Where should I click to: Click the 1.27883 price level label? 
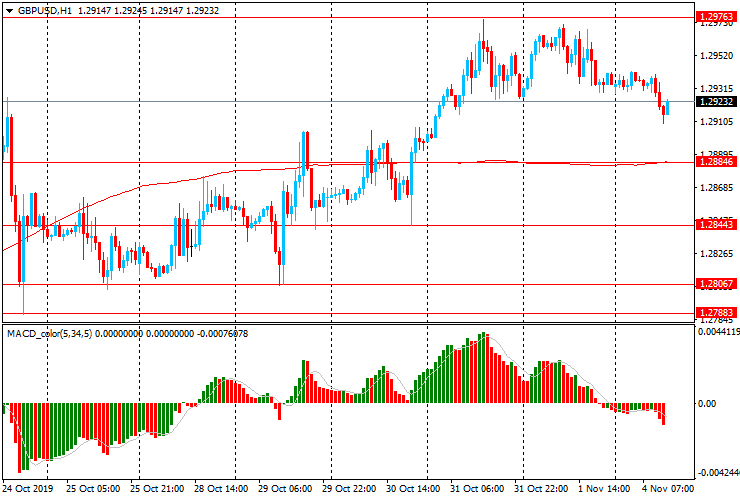pos(714,313)
